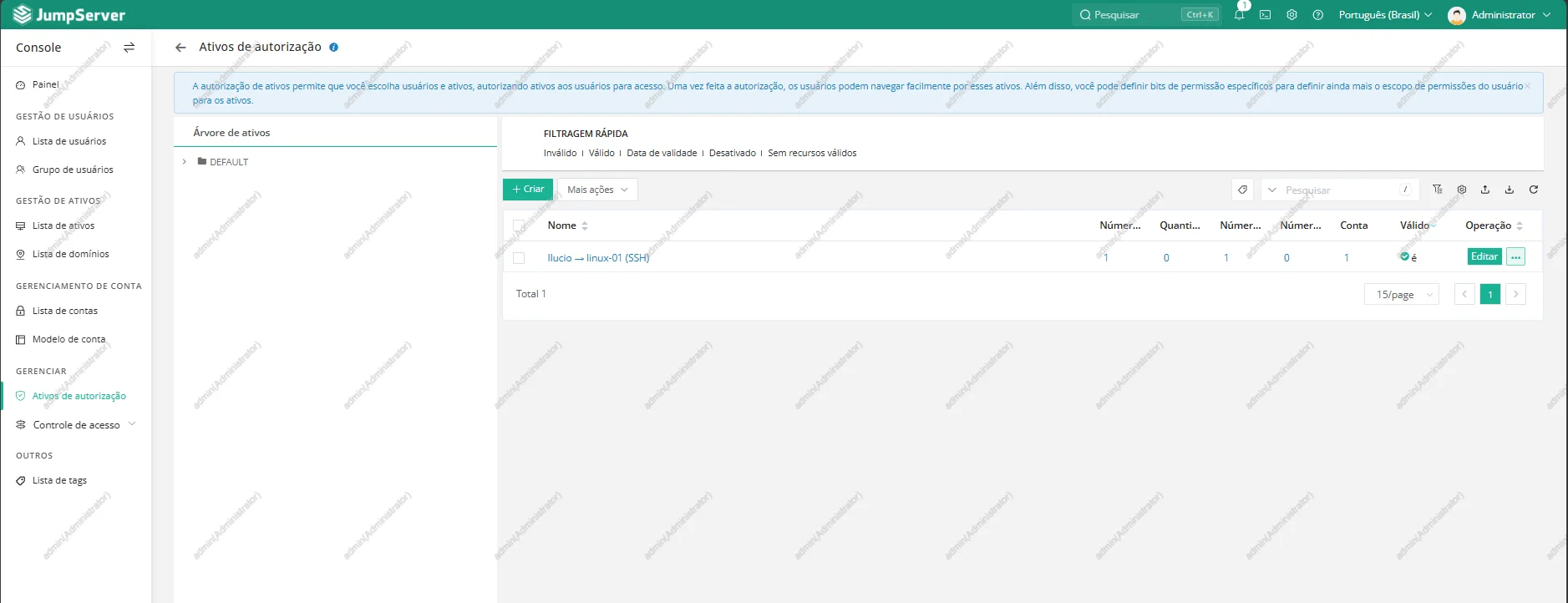Apply the Inválido quick filter
The height and width of the screenshot is (603, 1568).
[x=560, y=153]
